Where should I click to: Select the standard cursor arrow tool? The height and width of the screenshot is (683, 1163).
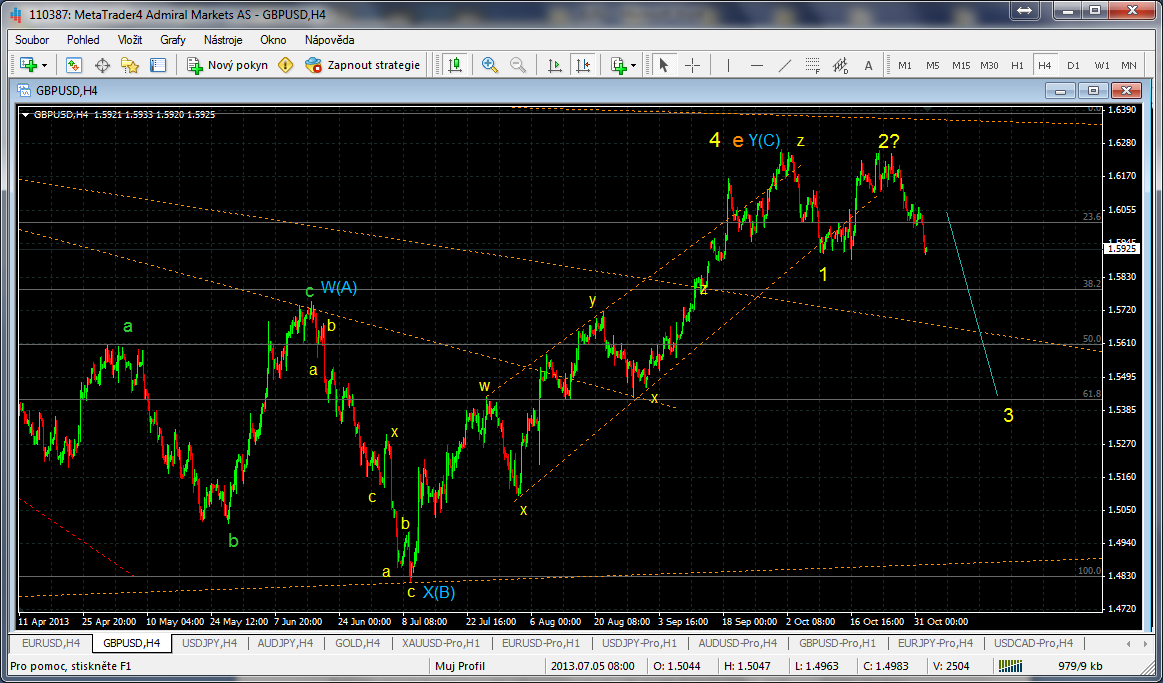click(664, 65)
